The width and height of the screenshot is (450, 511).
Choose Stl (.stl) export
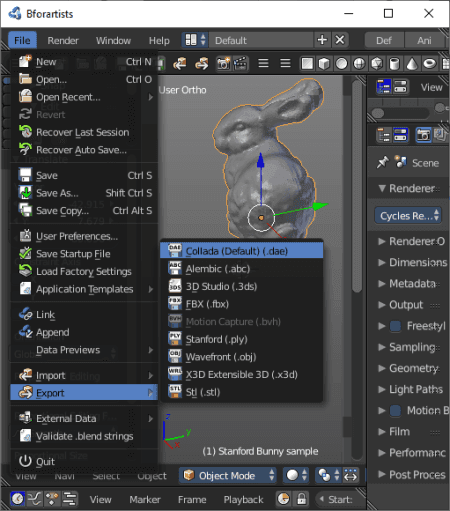[x=242, y=392]
